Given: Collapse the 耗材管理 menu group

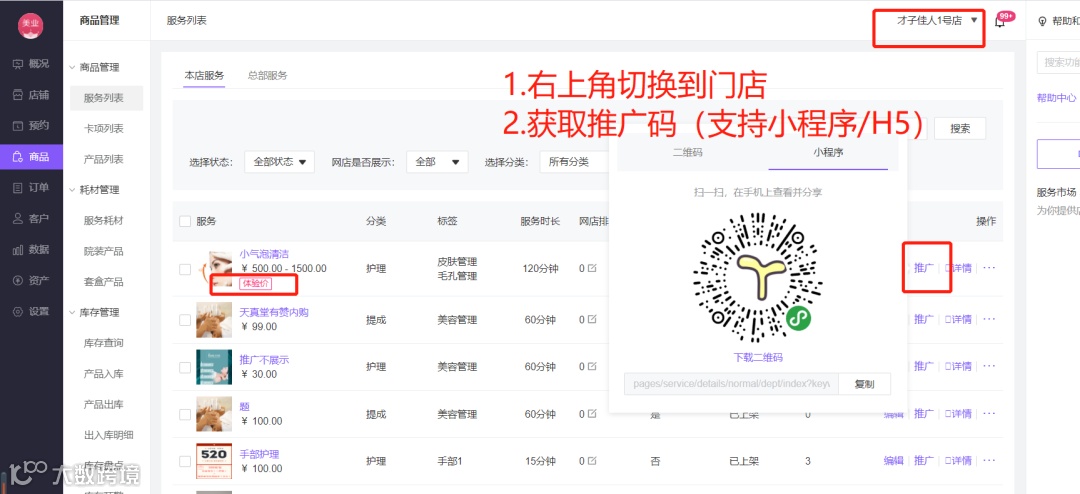Looking at the screenshot, I should [x=95, y=190].
